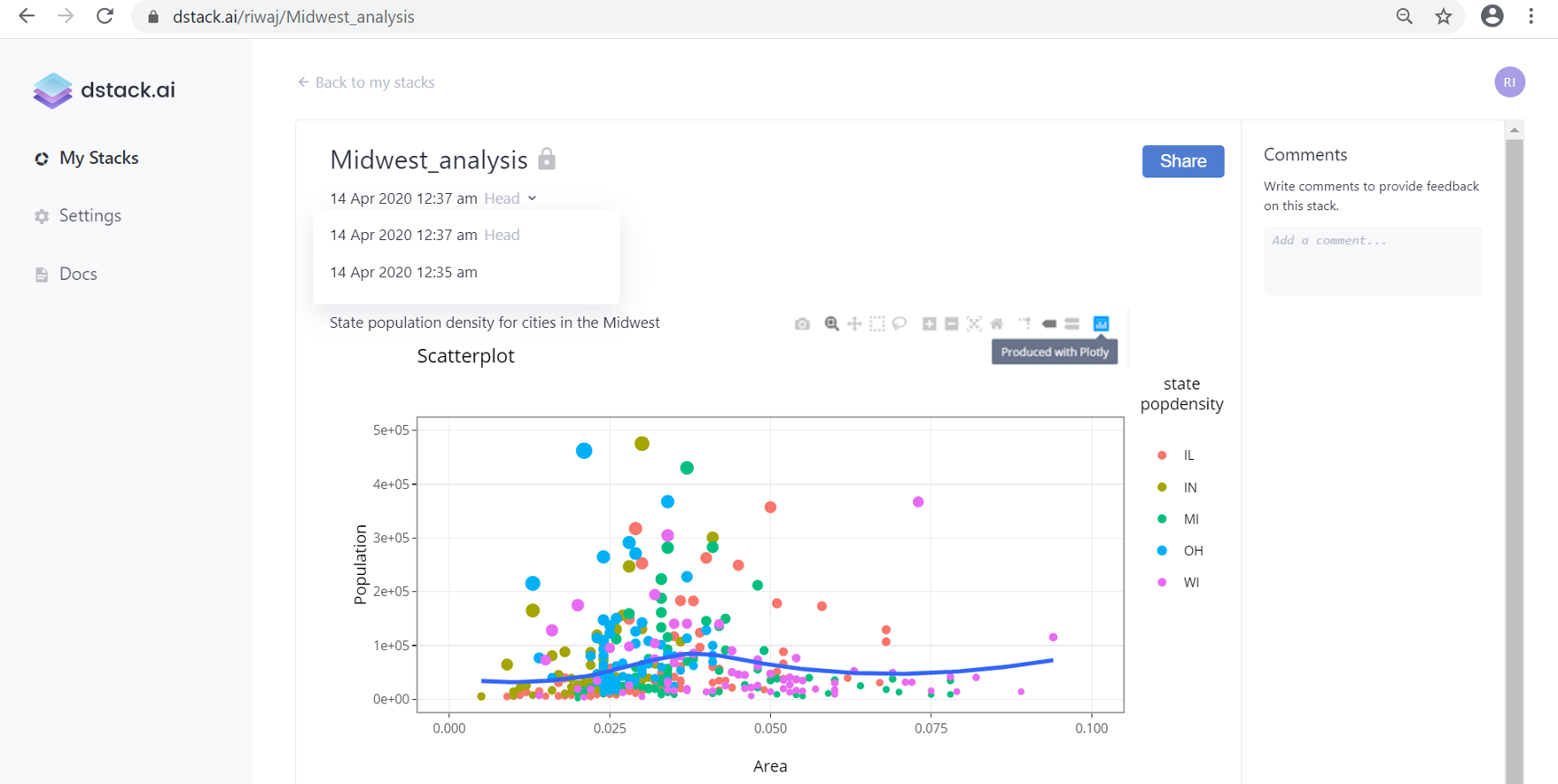Toggle IN series in the legend
This screenshot has height=784, width=1558.
click(1178, 487)
